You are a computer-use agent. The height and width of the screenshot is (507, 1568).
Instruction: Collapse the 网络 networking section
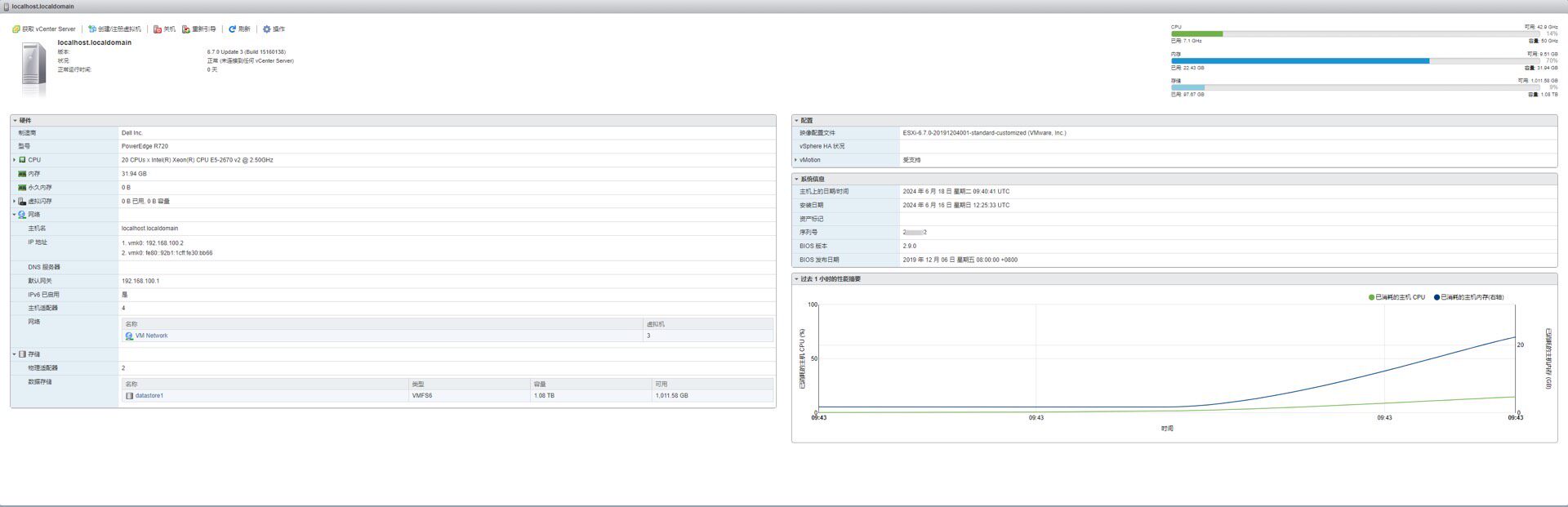pyautogui.click(x=15, y=215)
